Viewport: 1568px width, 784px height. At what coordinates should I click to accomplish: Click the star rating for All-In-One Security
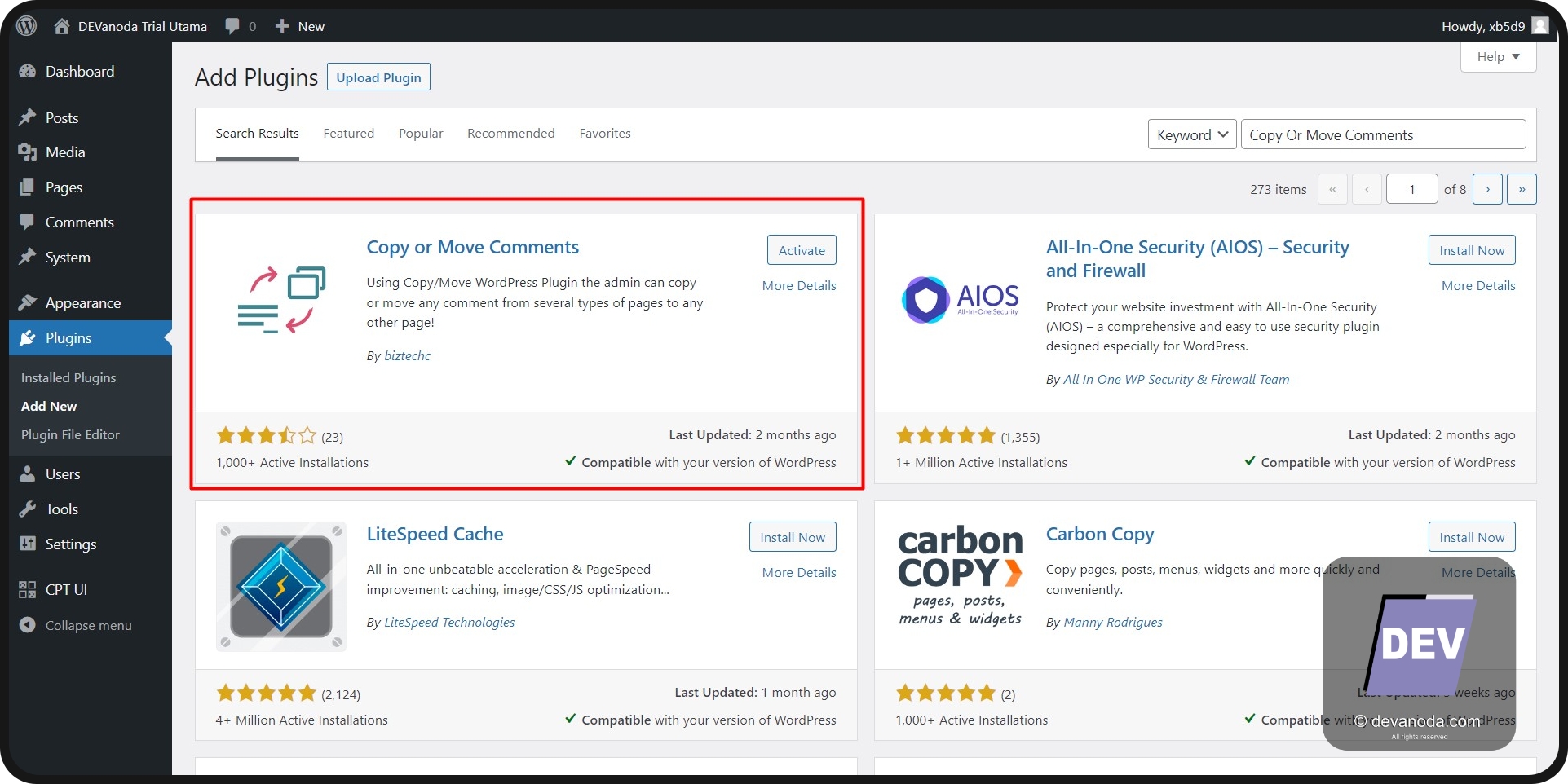pos(945,436)
